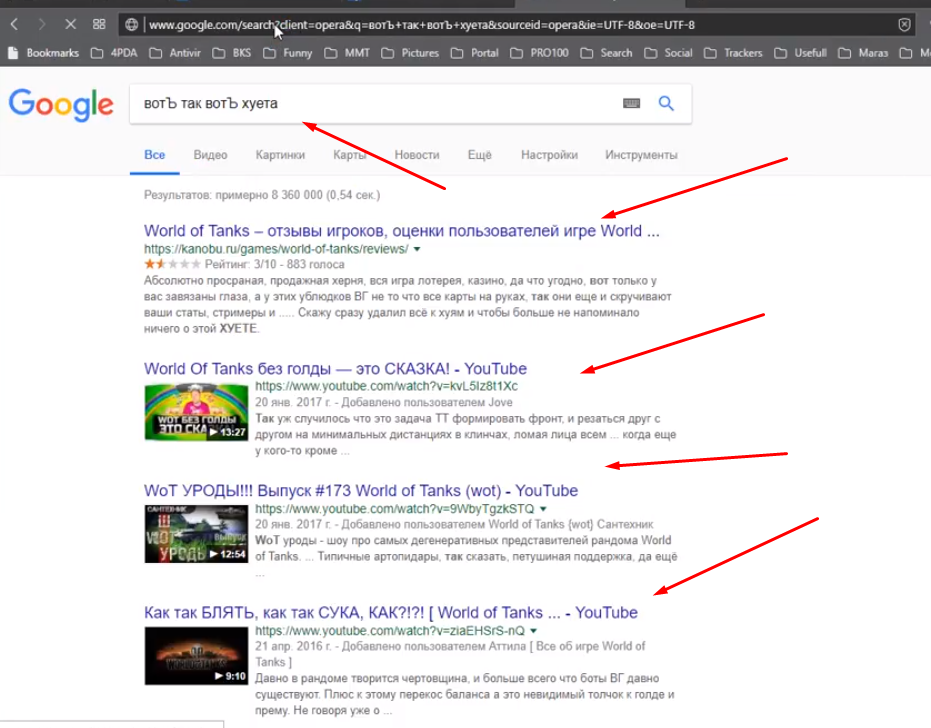The height and width of the screenshot is (728, 931).
Task: Click the clear icon in the address bar
Action: (x=904, y=24)
